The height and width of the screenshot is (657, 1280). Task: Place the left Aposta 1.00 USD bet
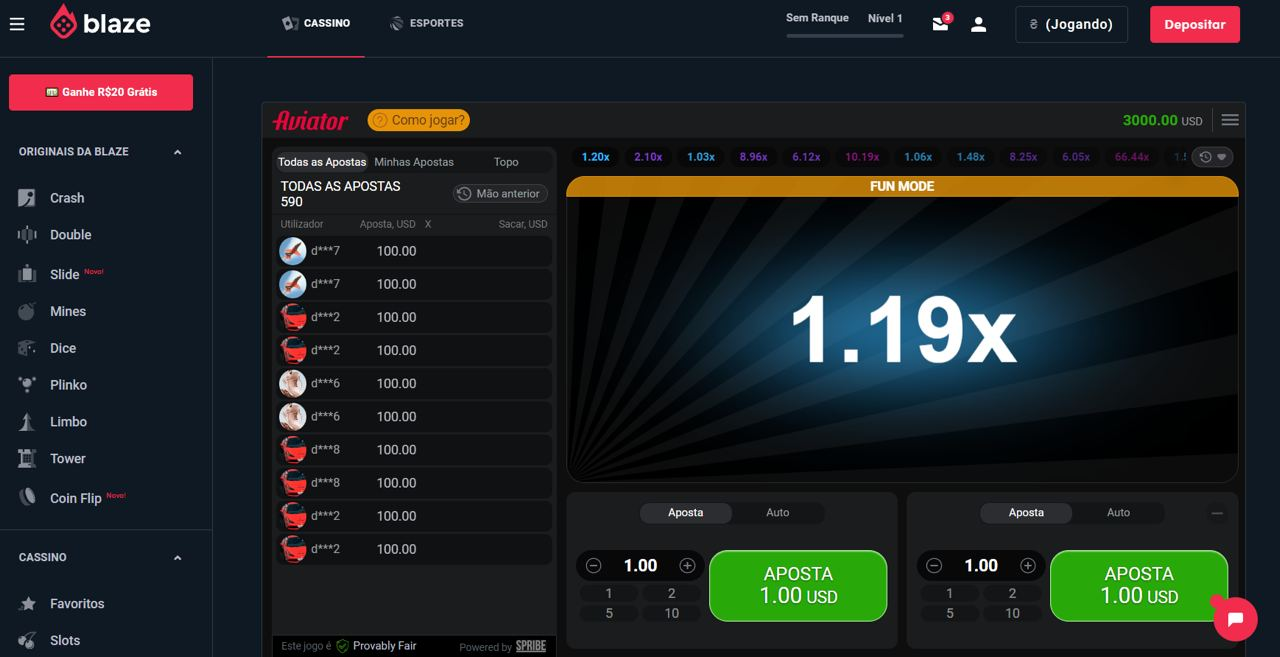click(798, 585)
